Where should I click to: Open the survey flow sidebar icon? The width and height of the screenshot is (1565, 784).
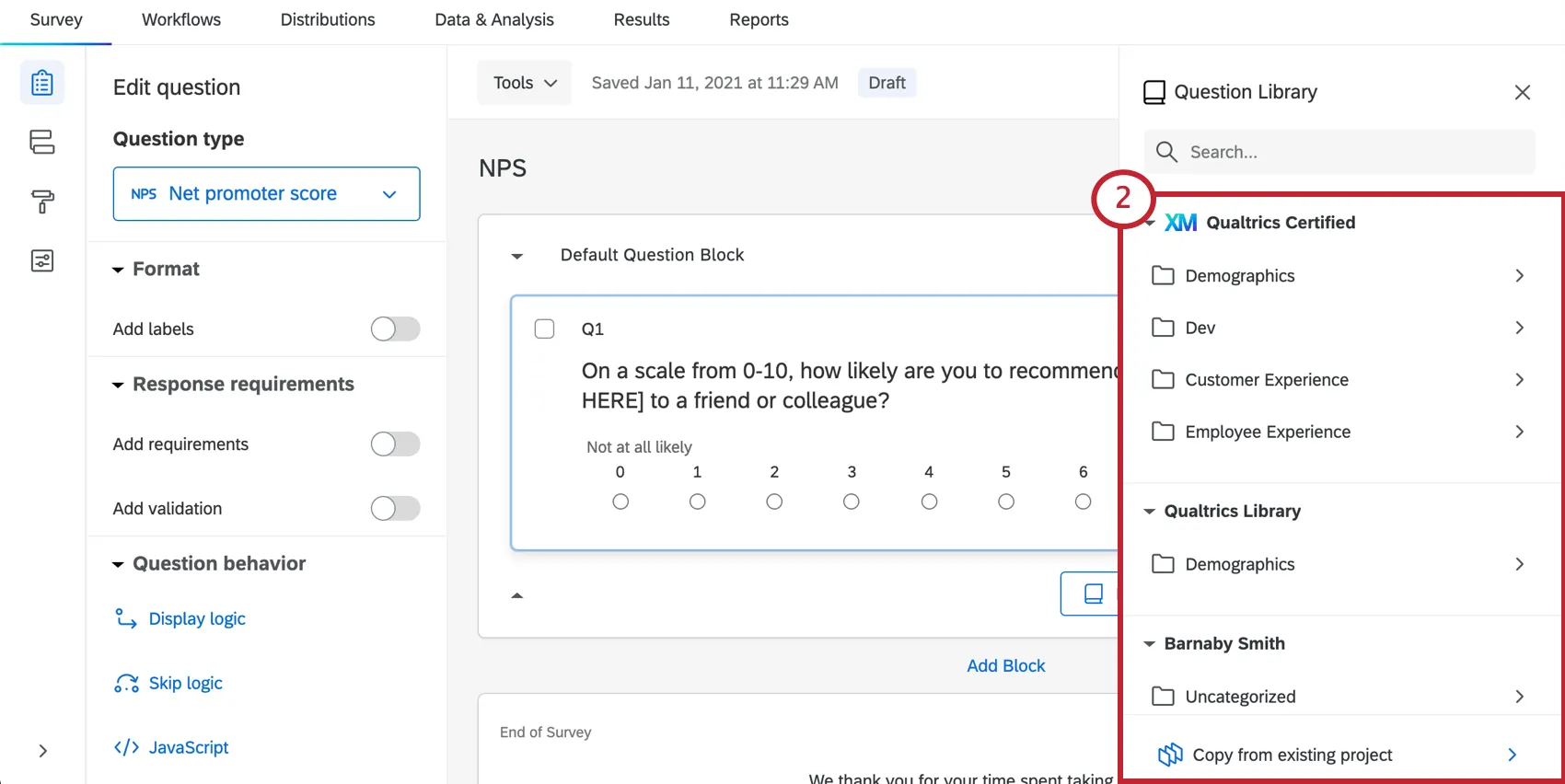42,142
